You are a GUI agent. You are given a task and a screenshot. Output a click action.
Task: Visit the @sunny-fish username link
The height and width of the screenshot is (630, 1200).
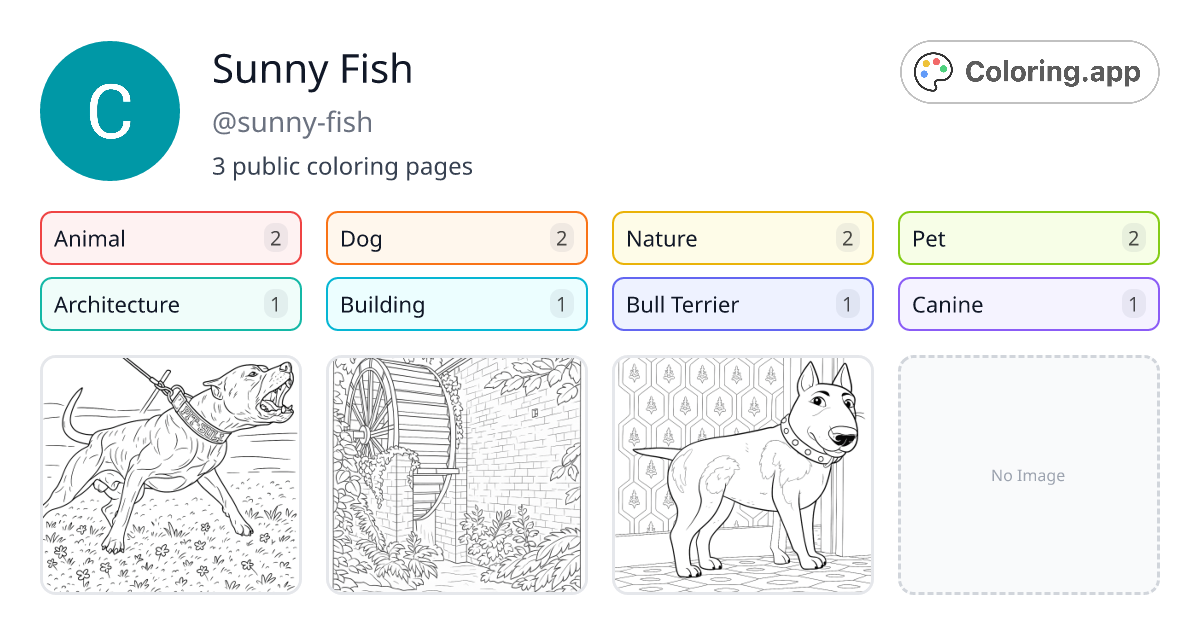291,122
